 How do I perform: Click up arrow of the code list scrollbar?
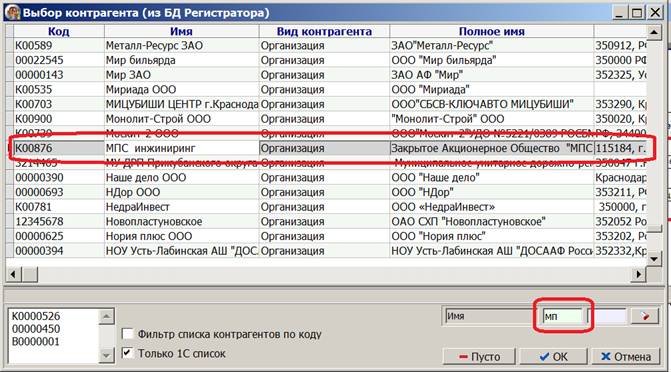click(106, 316)
